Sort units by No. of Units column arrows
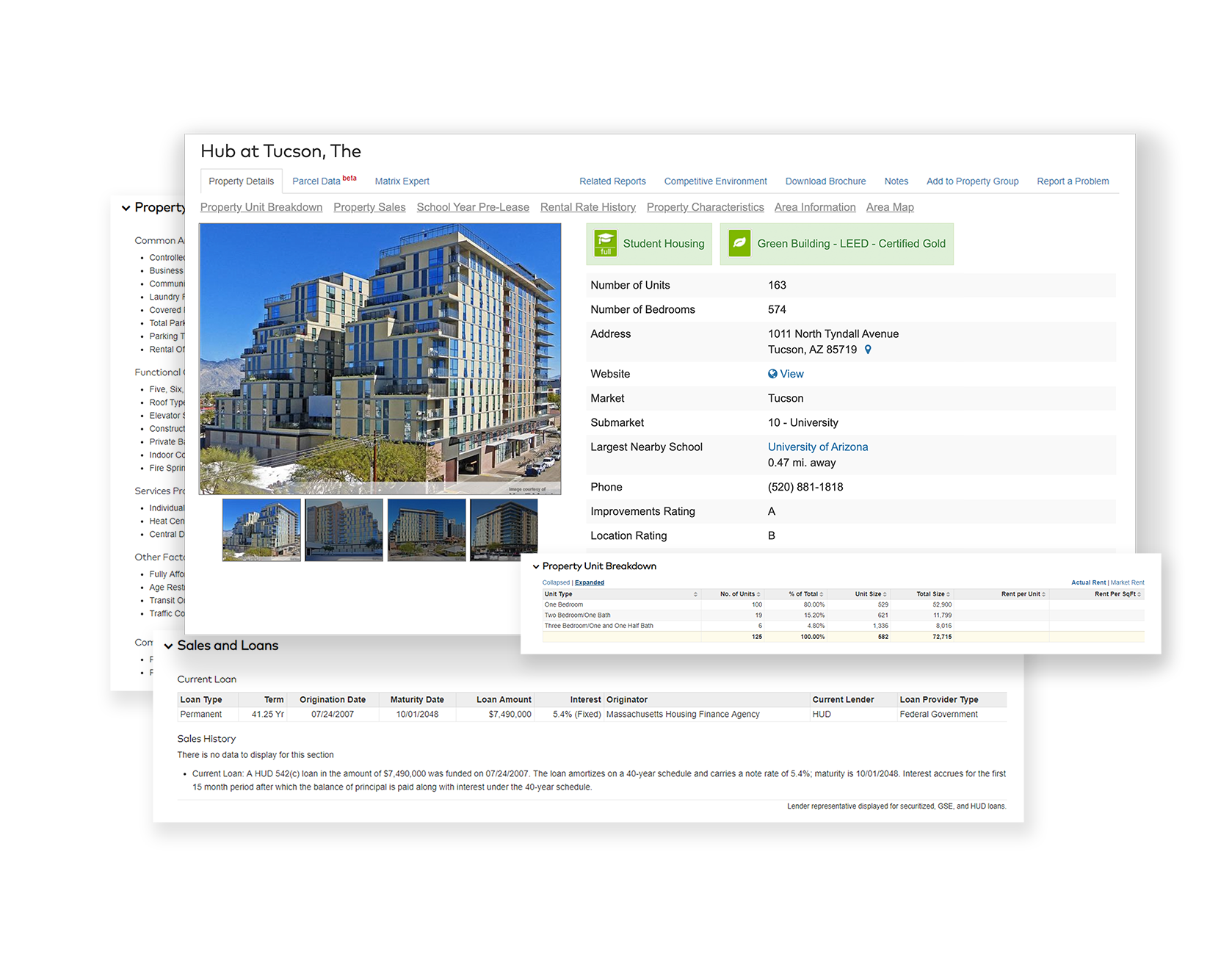This screenshot has height=957, width=1232. 761,593
